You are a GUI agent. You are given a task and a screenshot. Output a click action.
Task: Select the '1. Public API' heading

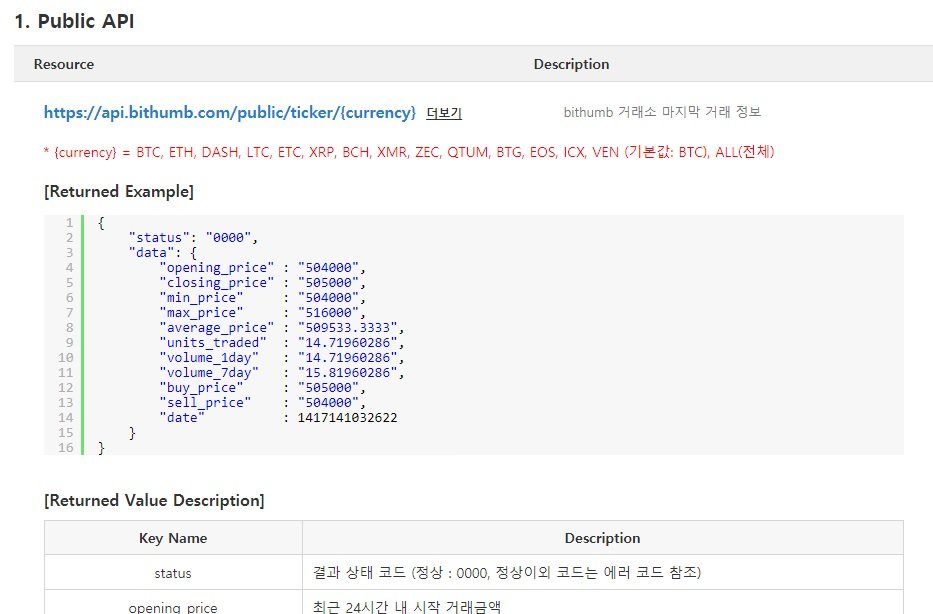74,21
